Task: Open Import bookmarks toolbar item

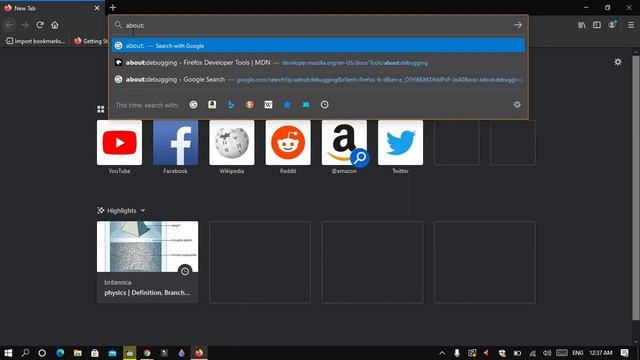Action: tap(35, 41)
